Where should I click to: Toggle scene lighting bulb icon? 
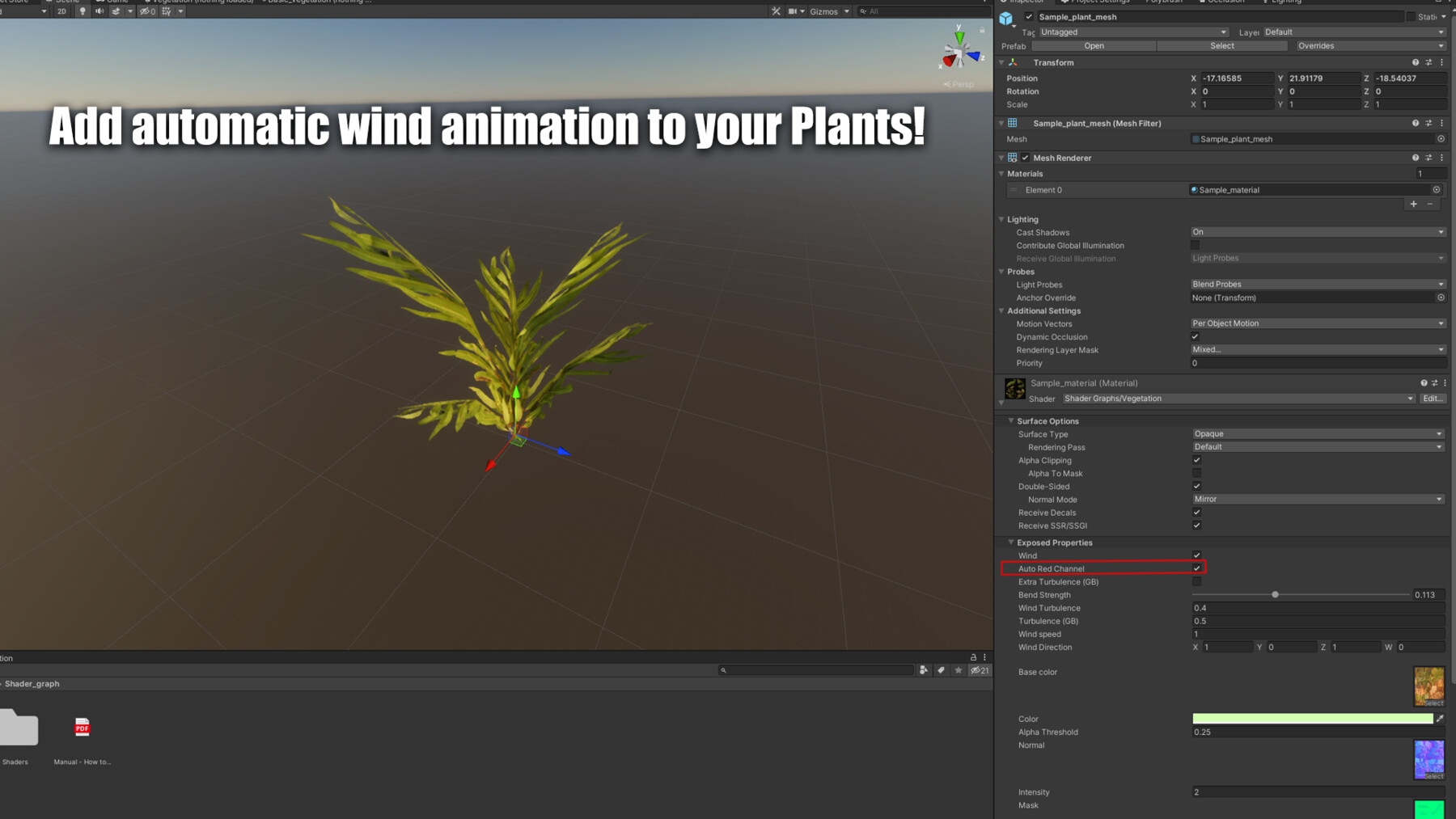click(x=83, y=11)
